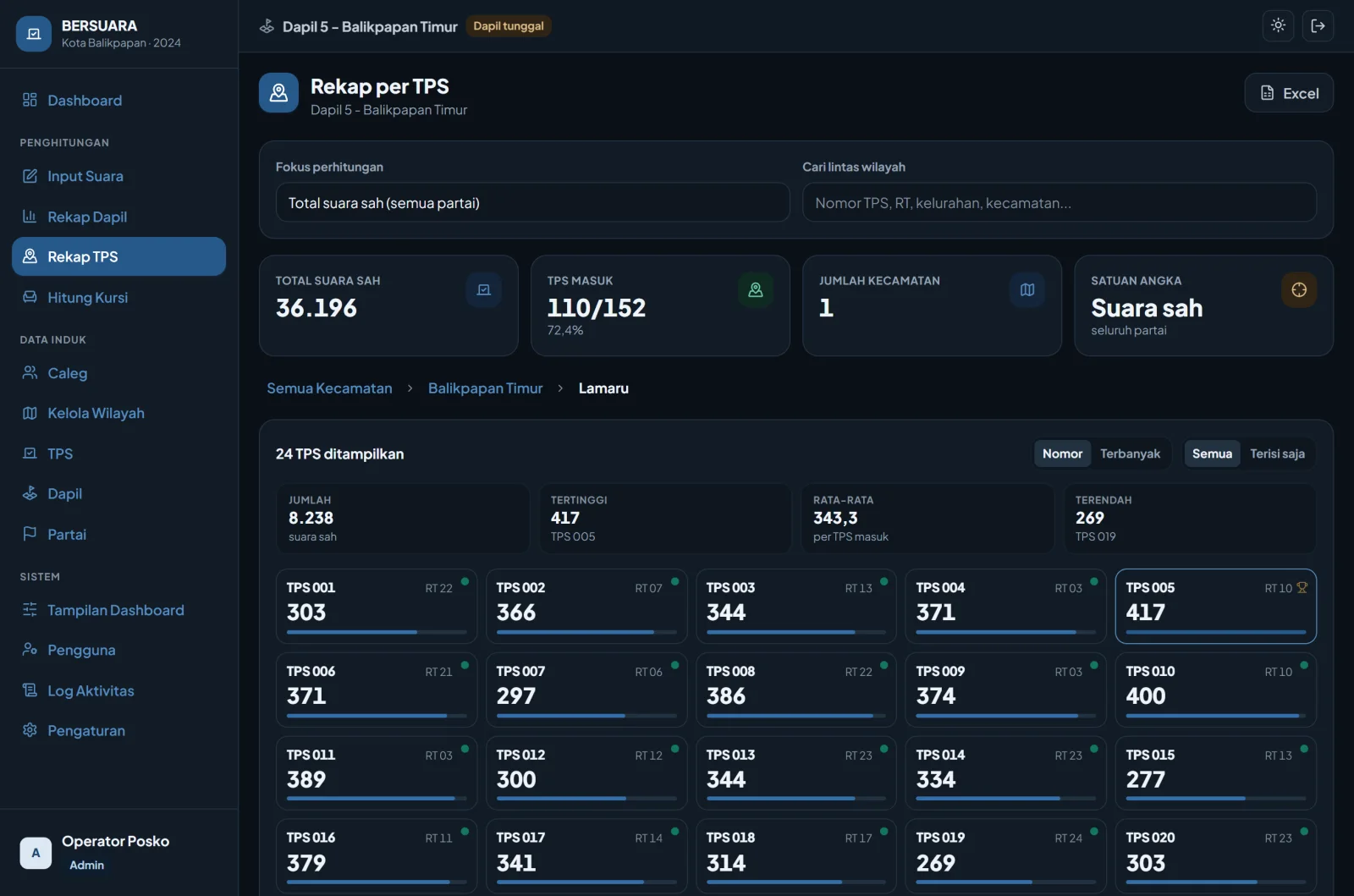Go to Balikpapan Timur breadcrumb
Image resolution: width=1354 pixels, height=896 pixels.
[485, 388]
